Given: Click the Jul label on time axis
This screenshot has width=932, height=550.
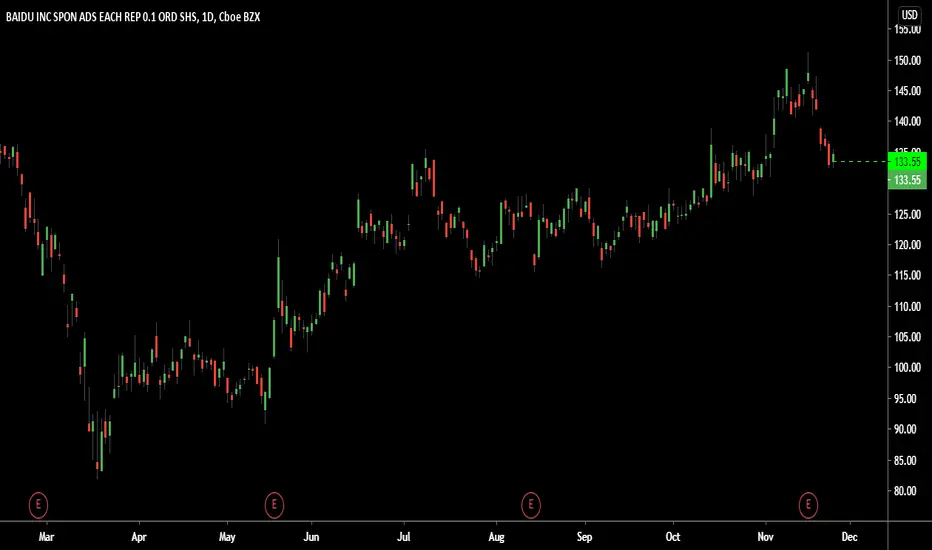Looking at the screenshot, I should coord(404,537).
